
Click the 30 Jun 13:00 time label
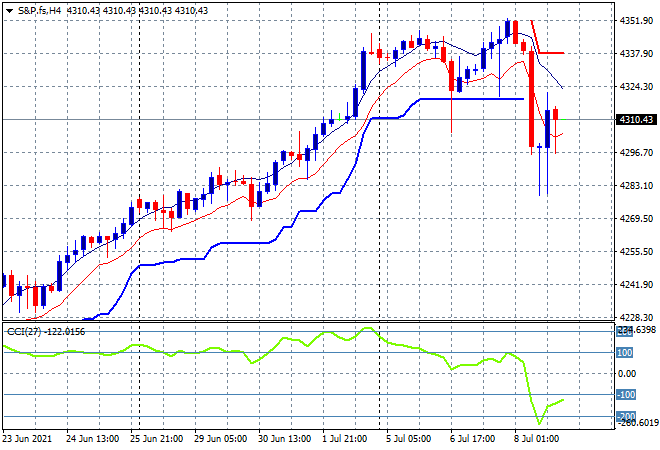285,439
